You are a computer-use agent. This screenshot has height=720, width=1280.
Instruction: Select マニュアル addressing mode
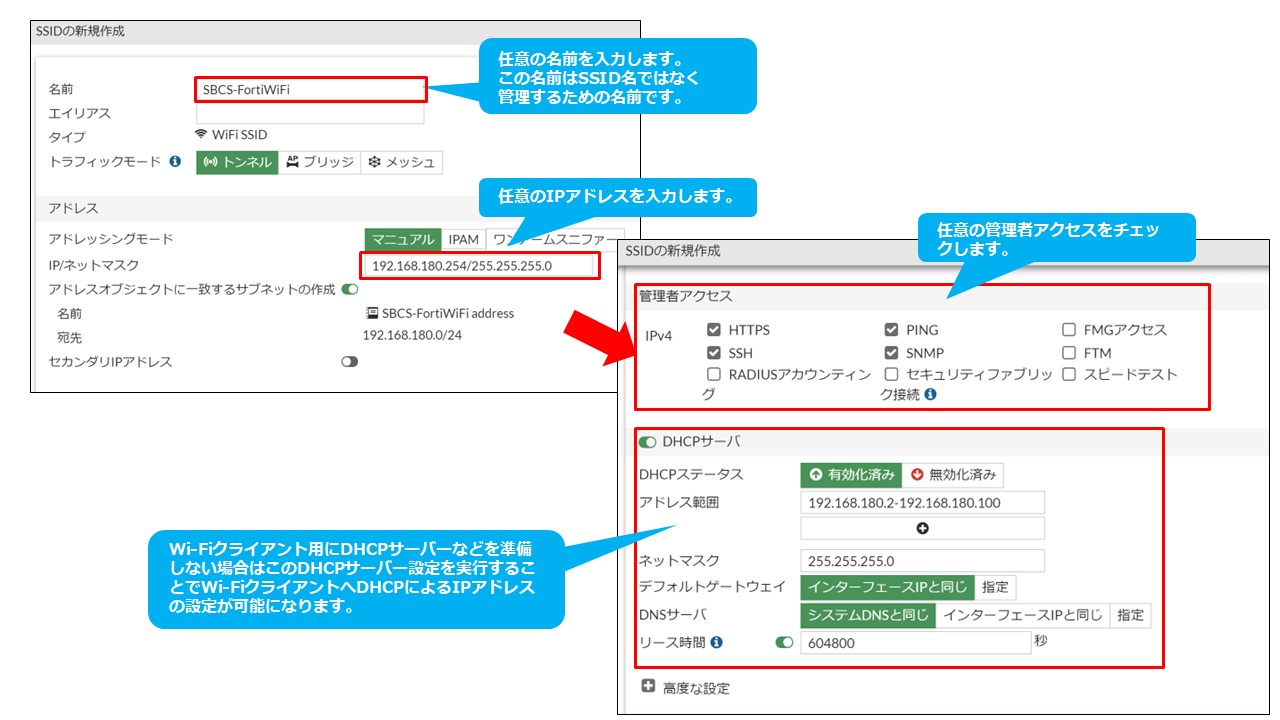pos(403,240)
